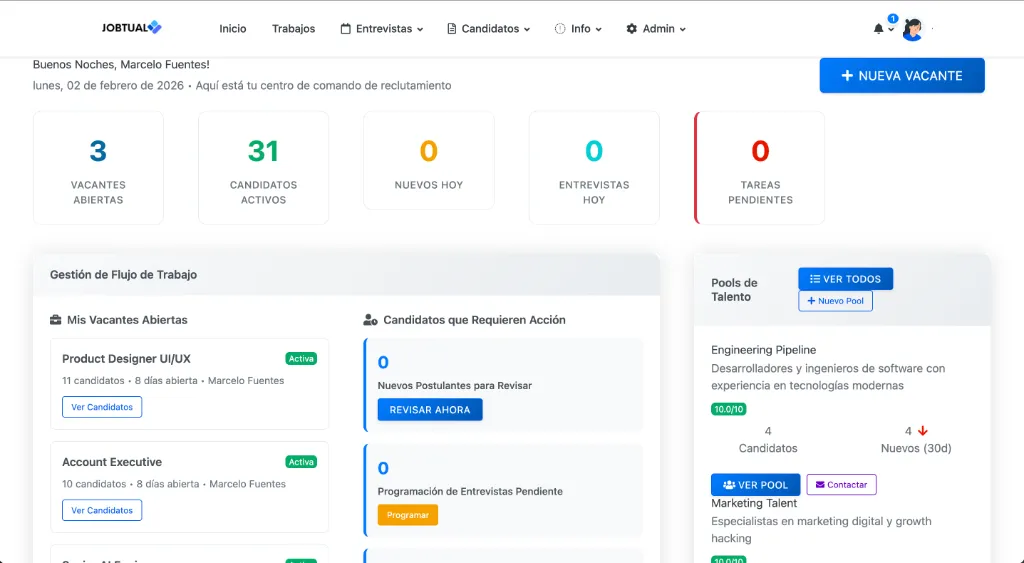Click Ver Candidatos for Product Designer UI/UX

coord(102,407)
